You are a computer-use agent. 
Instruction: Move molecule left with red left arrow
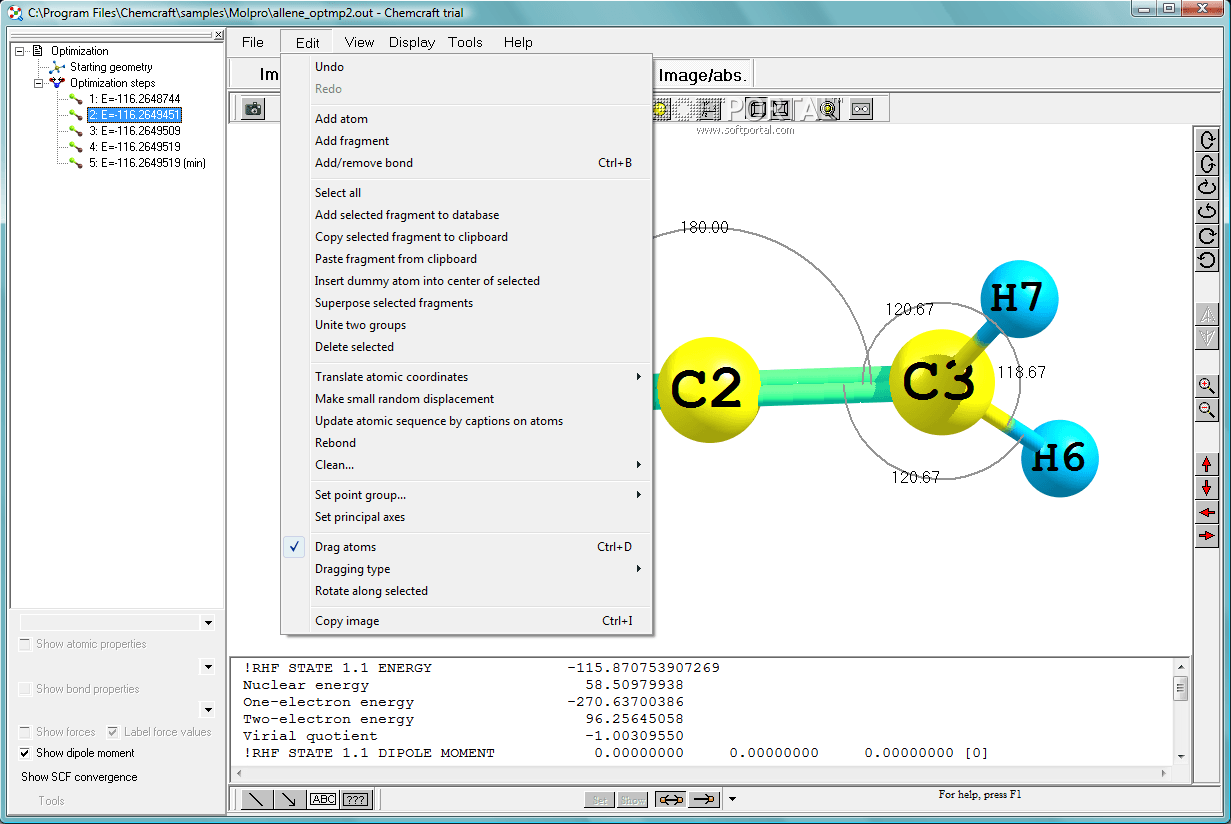click(x=1207, y=512)
